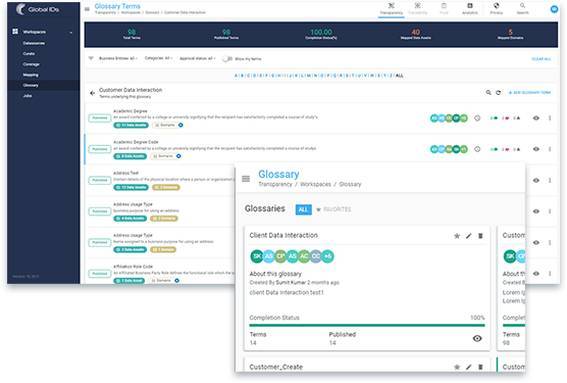
Task: Refresh the glossary terms list
Action: click(x=498, y=93)
